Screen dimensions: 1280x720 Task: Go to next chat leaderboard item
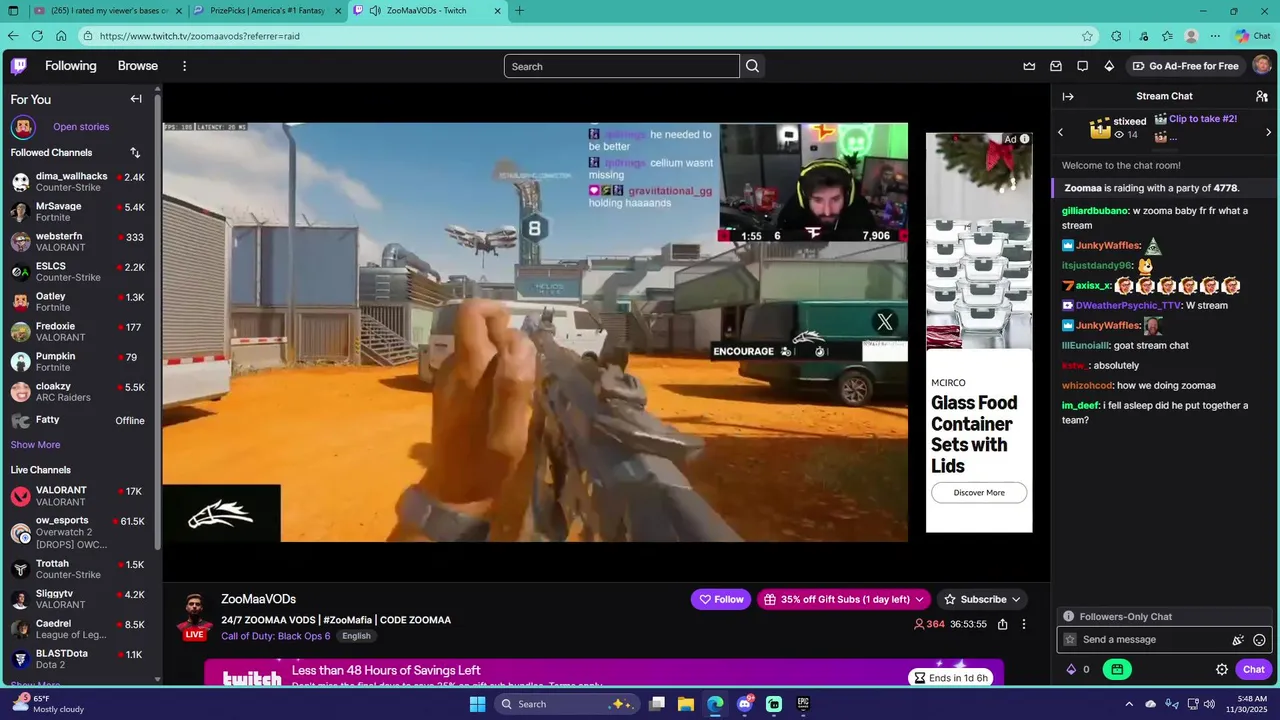[x=1268, y=132]
